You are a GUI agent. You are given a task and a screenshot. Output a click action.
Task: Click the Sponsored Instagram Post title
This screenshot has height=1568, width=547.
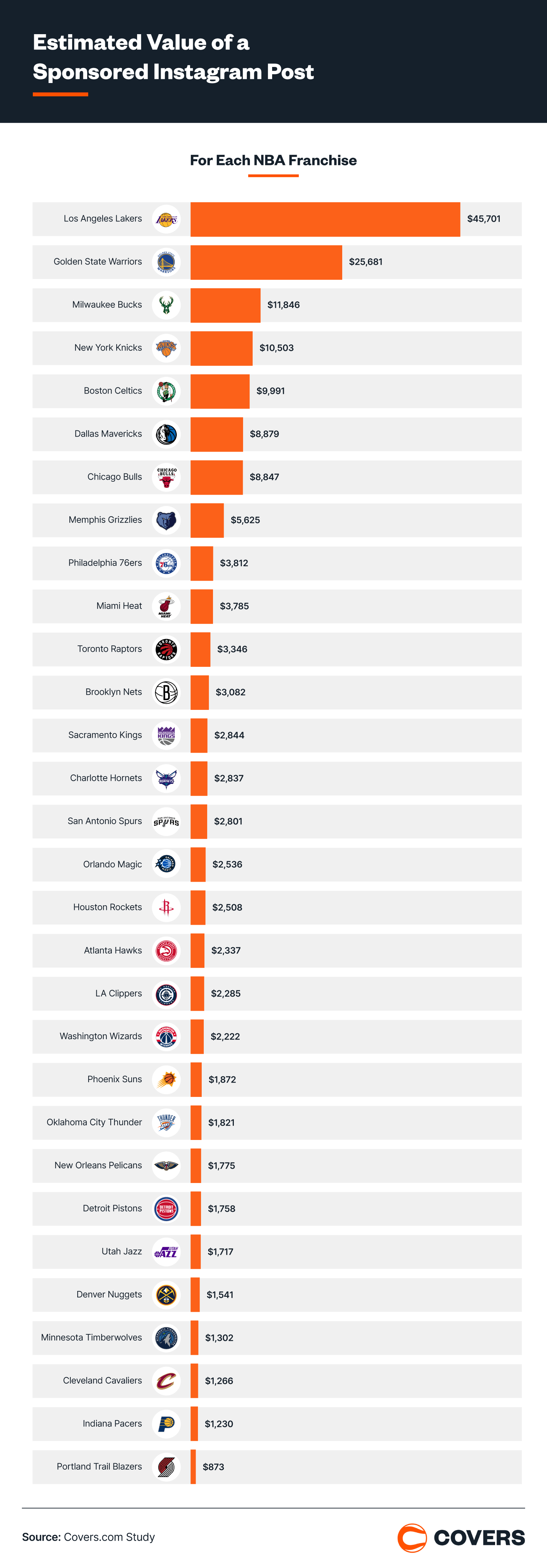tap(173, 57)
